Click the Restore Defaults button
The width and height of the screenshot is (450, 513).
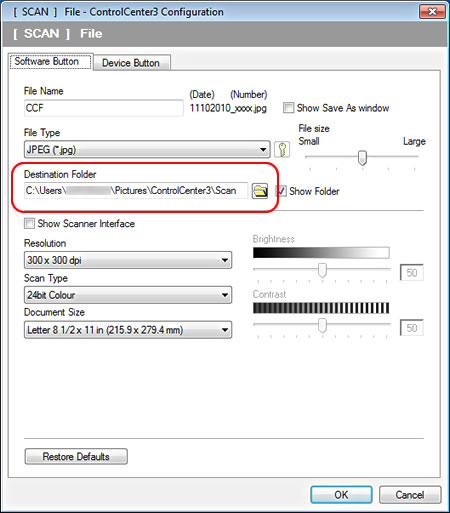[x=76, y=456]
